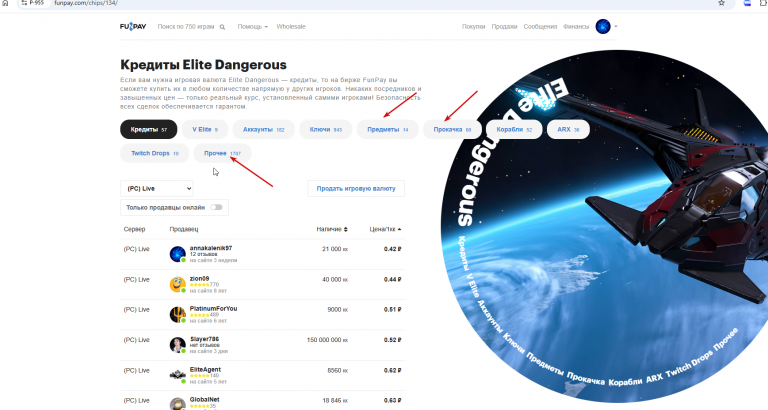Open the Прочее tab
This screenshot has width=768, height=410.
click(x=222, y=153)
